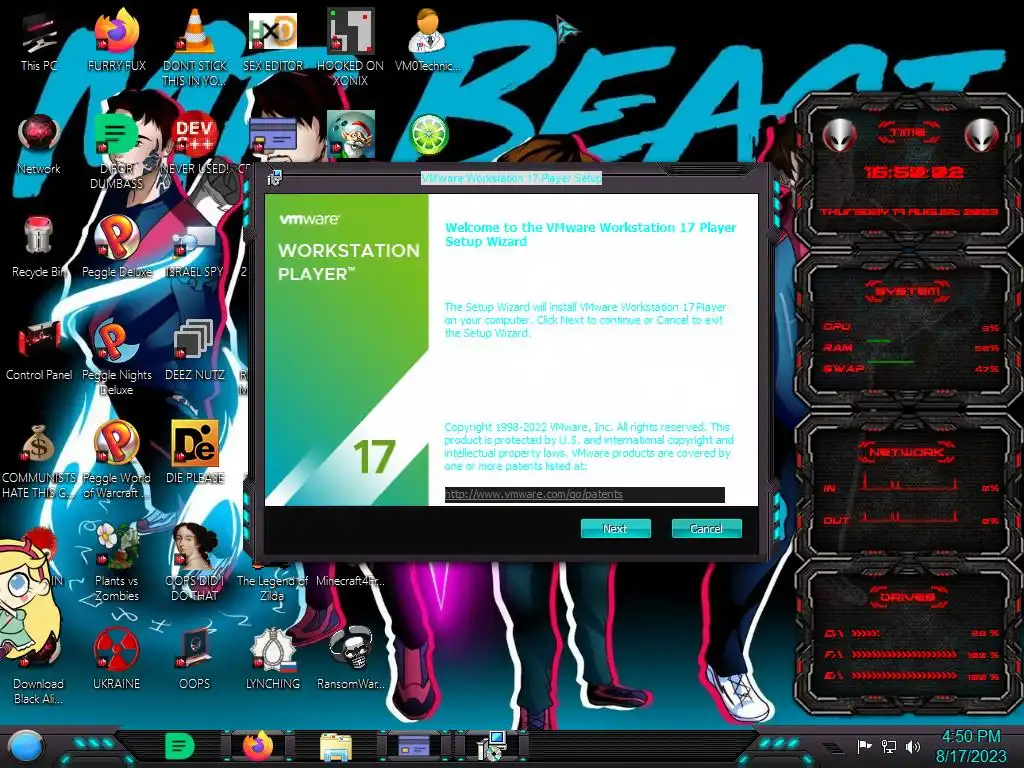Select the This PC desktop icon

pyautogui.click(x=39, y=41)
